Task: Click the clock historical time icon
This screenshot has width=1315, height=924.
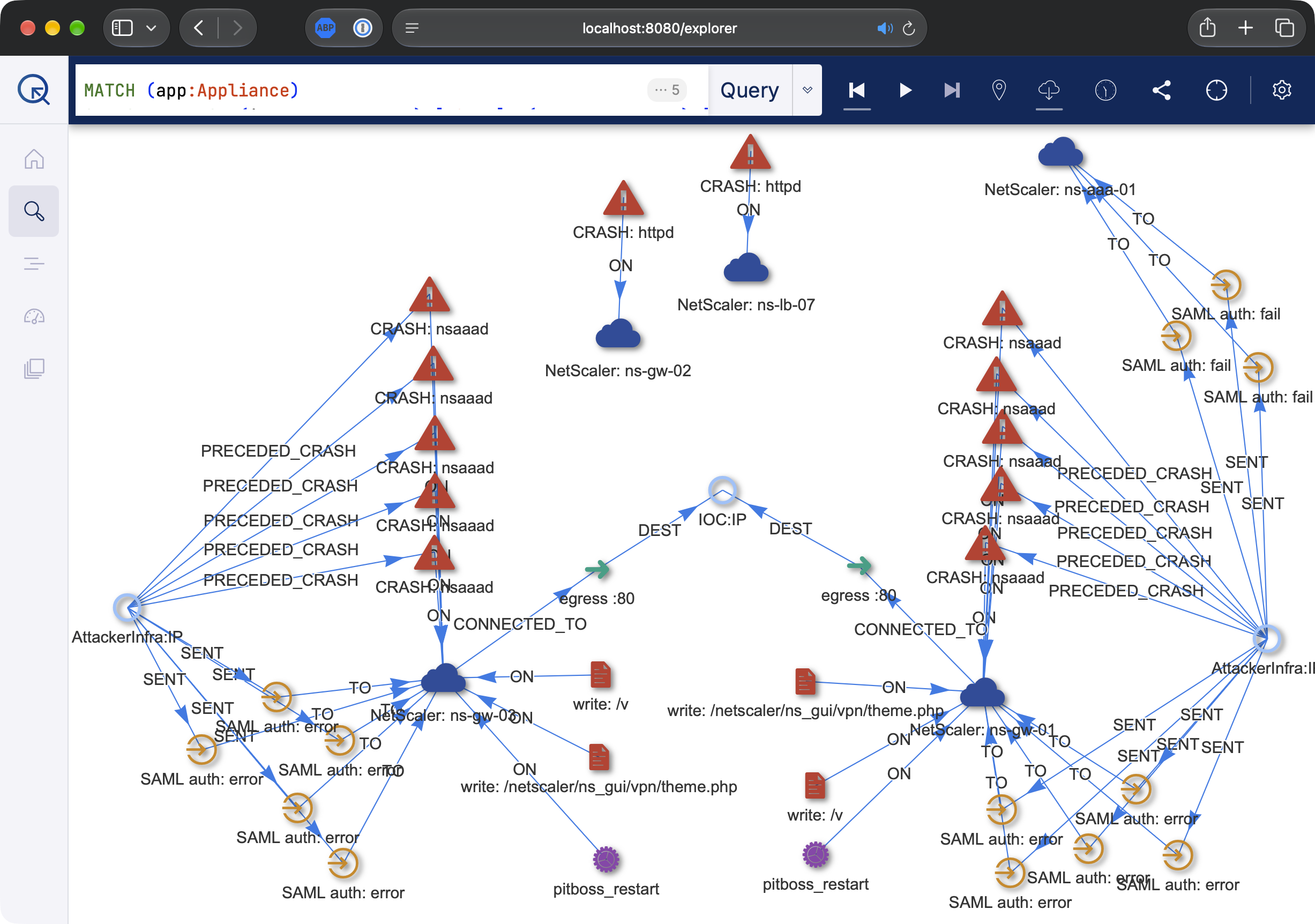Action: (x=1105, y=90)
